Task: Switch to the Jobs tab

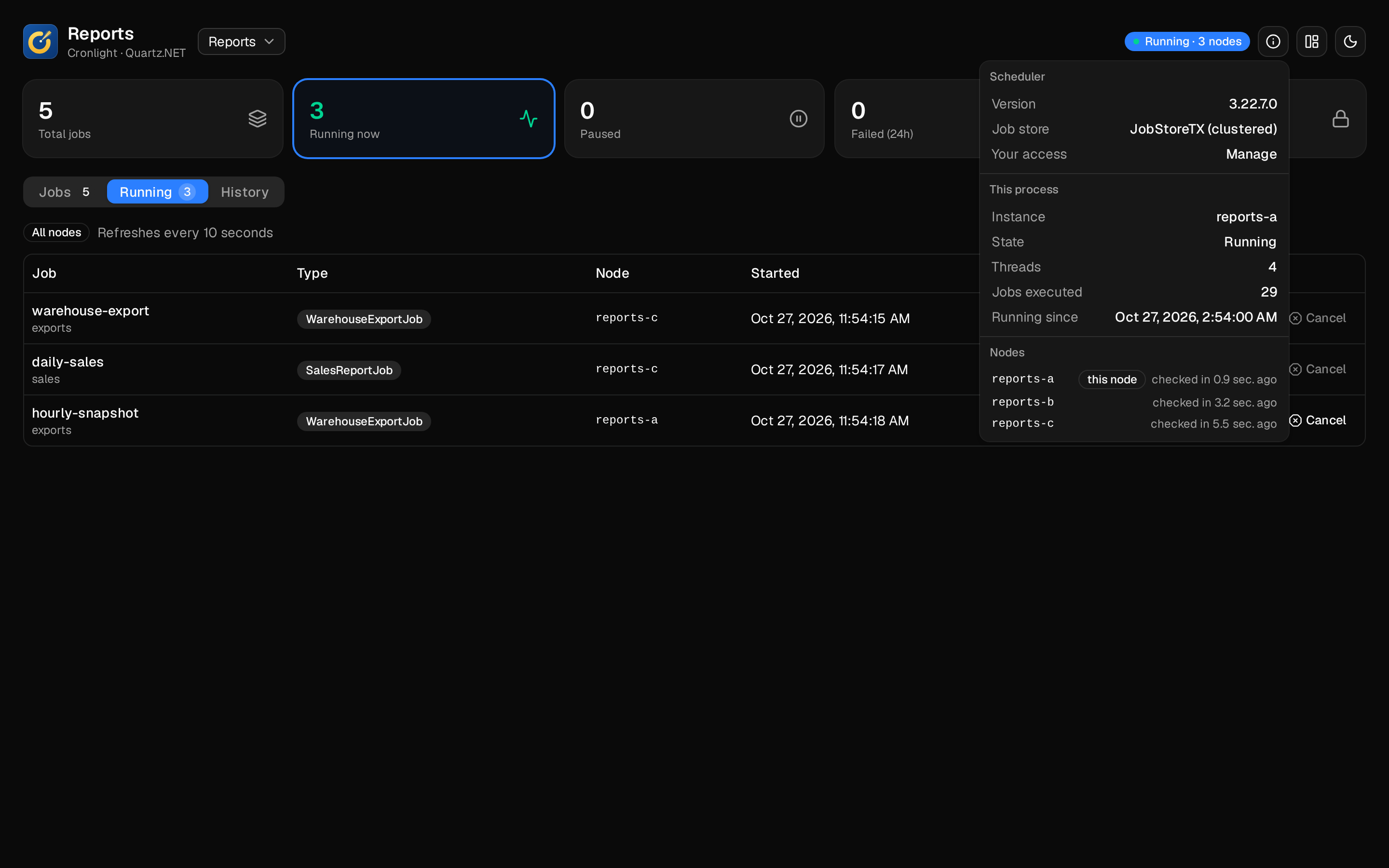Action: (x=64, y=192)
